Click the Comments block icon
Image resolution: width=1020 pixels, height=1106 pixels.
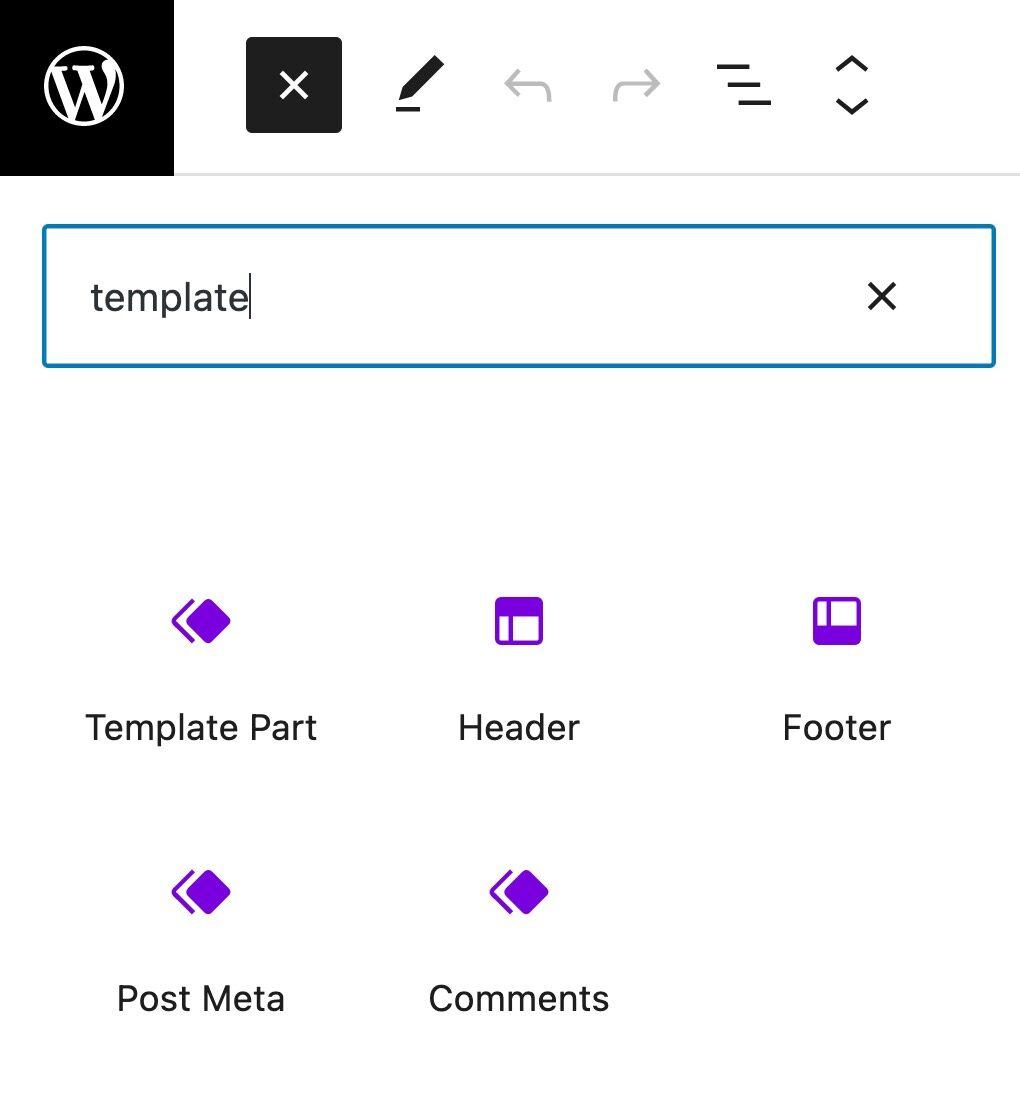click(518, 891)
